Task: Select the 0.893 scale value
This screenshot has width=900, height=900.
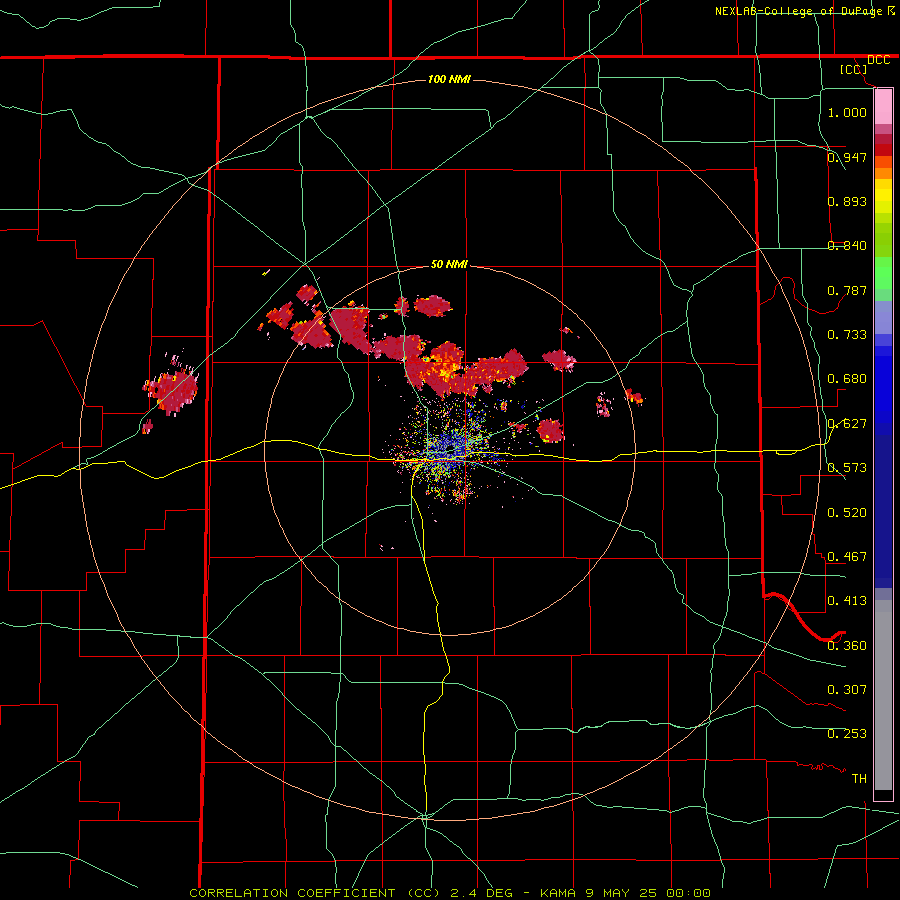Action: pos(847,201)
